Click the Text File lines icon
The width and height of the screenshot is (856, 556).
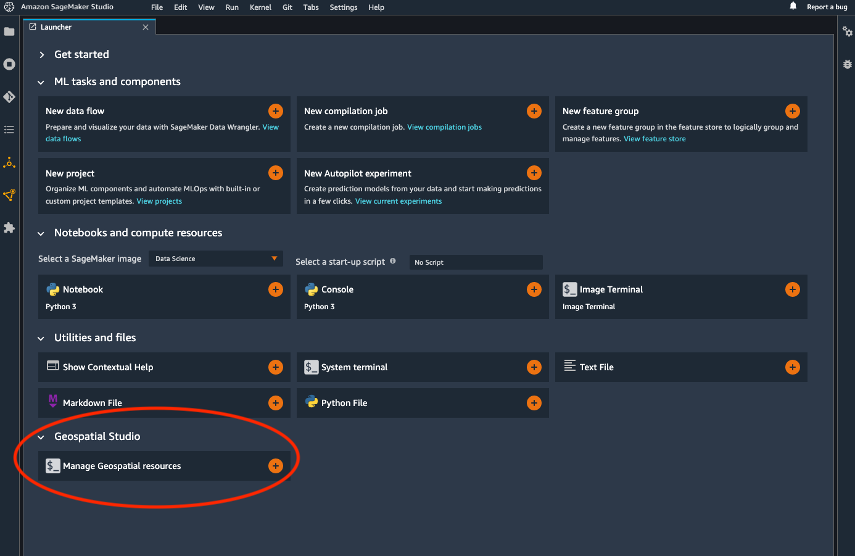pos(569,365)
